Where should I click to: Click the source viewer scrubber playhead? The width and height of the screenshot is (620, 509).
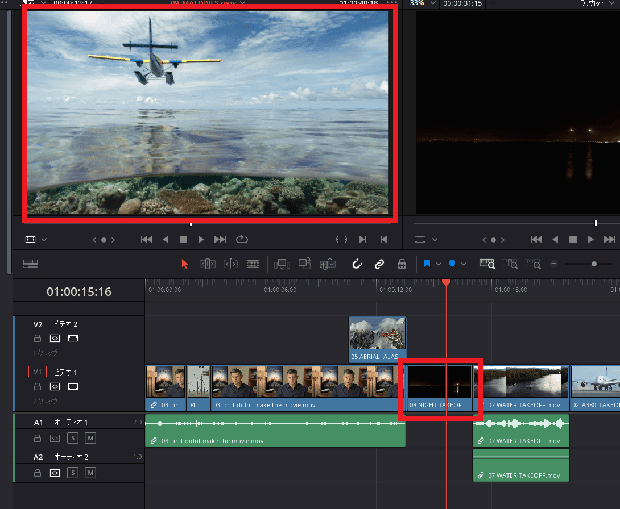point(191,224)
